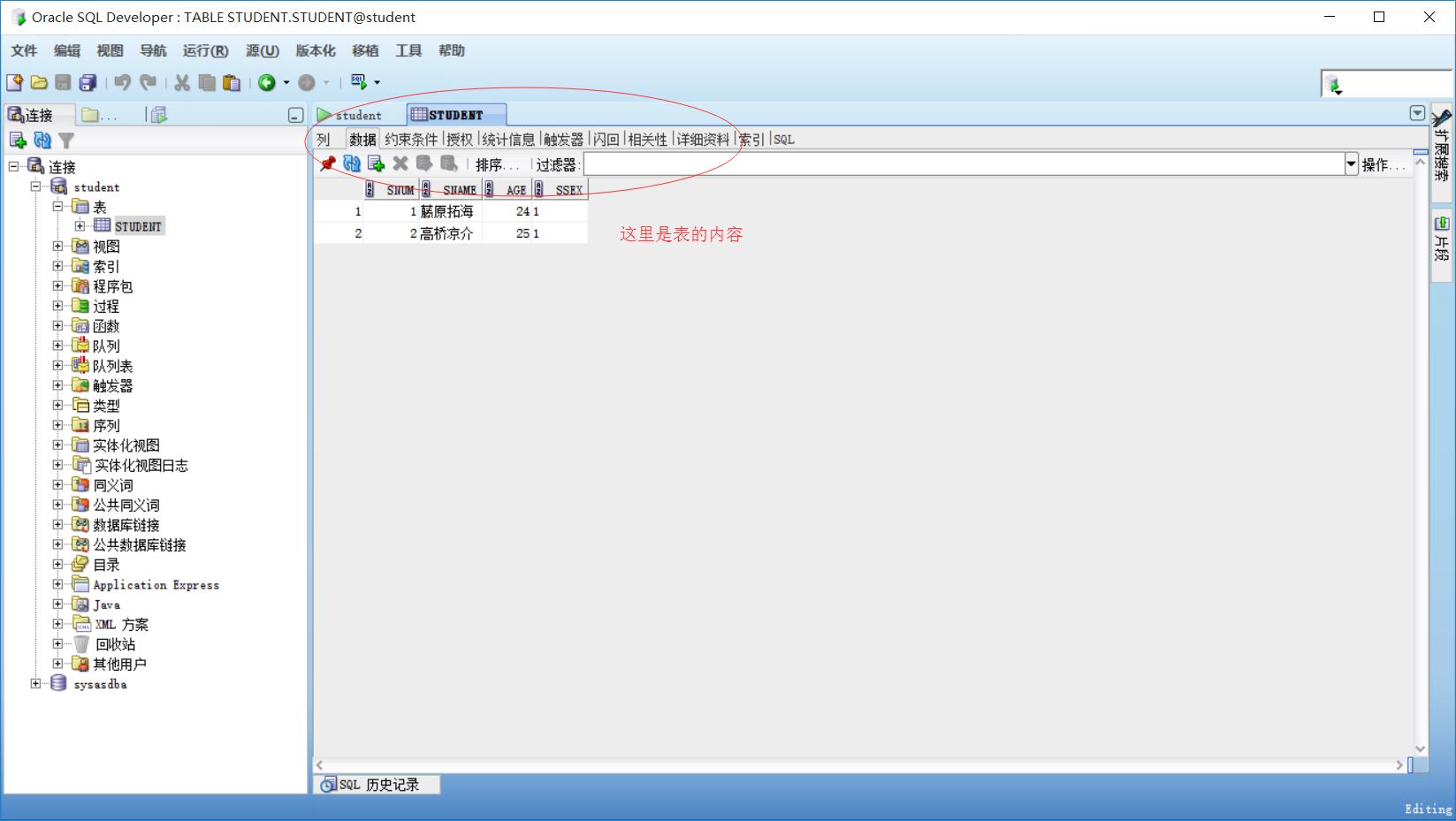Click the Redo toolbar icon
This screenshot has width=1456, height=821.
pyautogui.click(x=148, y=82)
